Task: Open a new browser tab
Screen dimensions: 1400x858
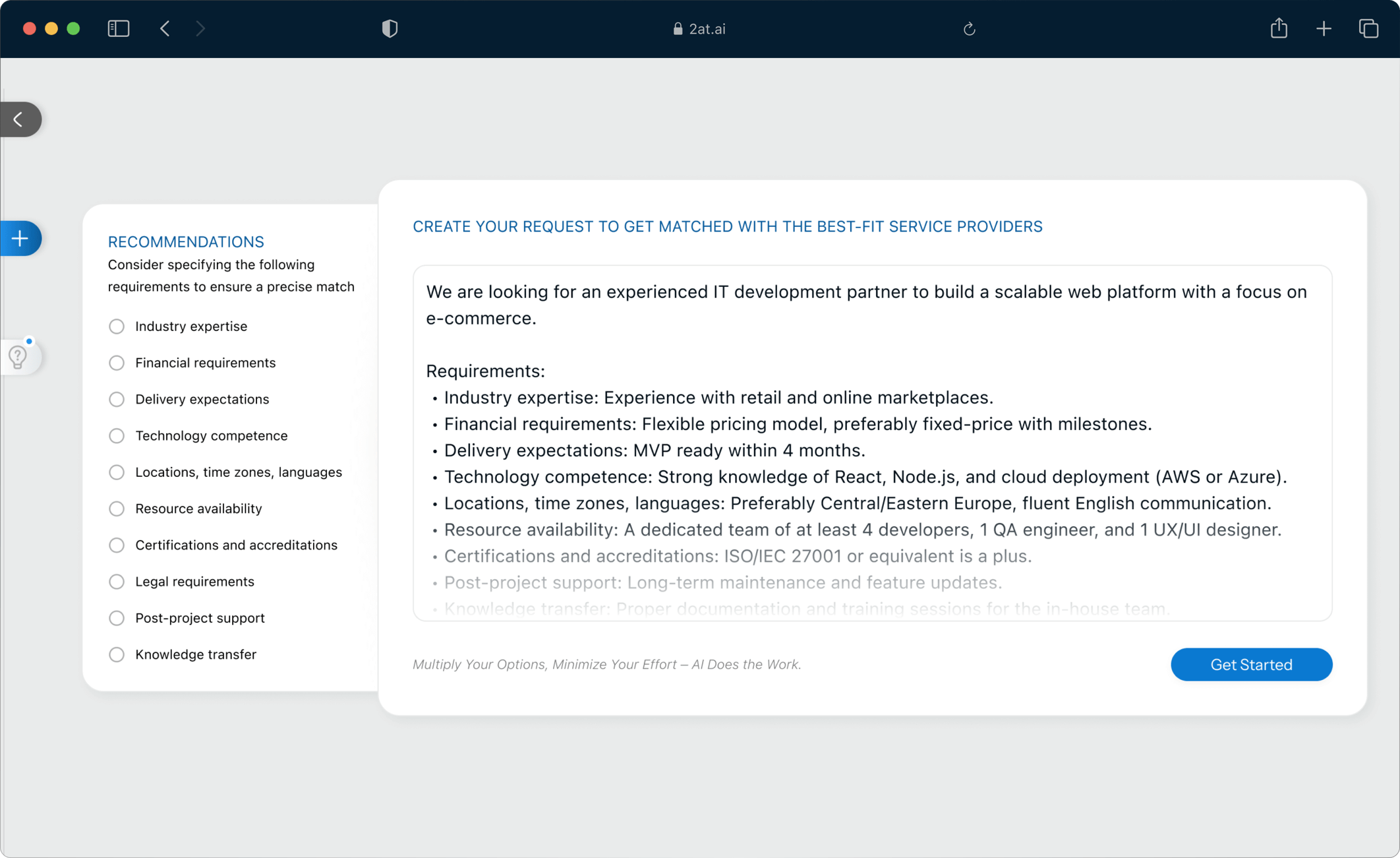Action: (x=1324, y=28)
